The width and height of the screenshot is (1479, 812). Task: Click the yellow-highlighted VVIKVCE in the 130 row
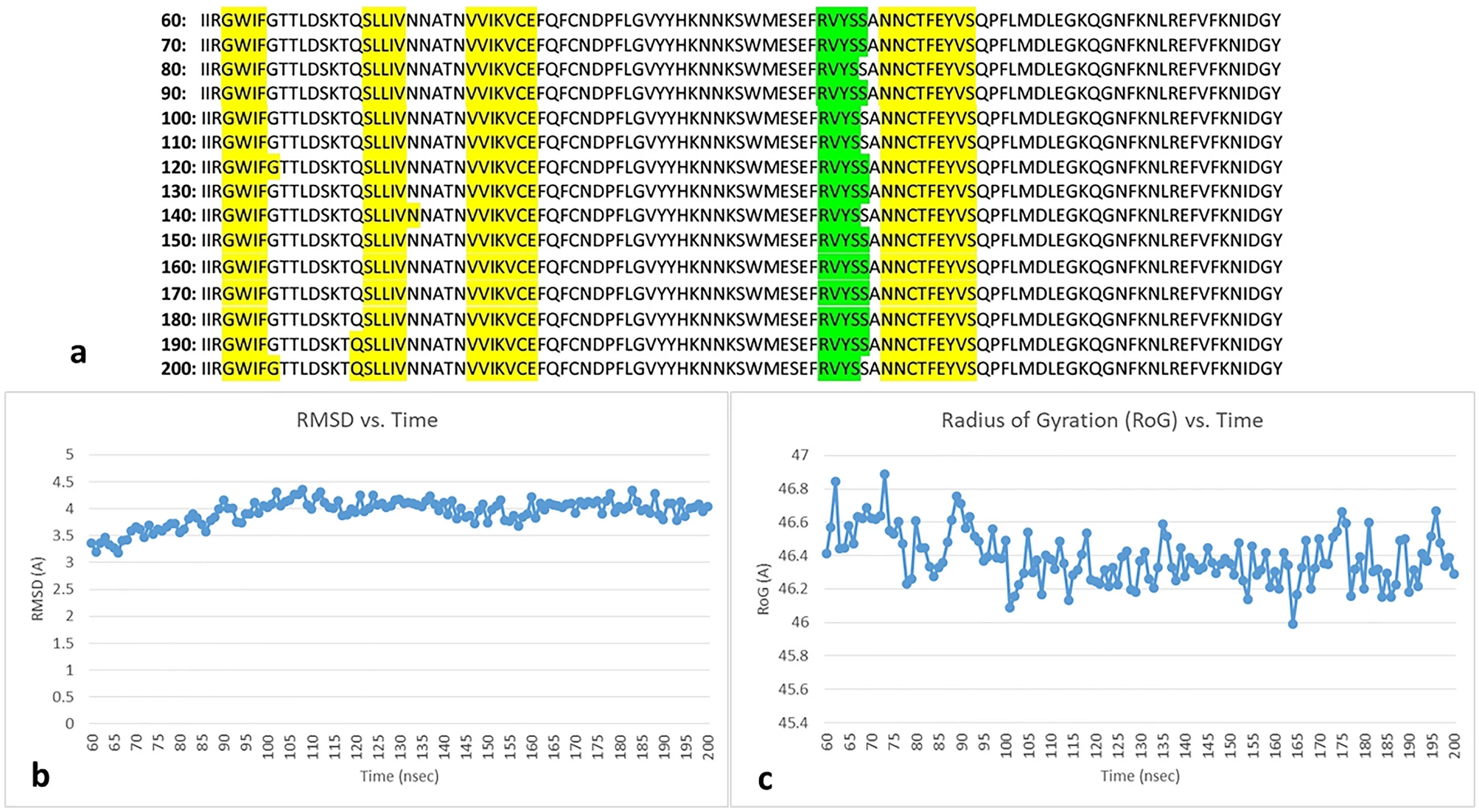[x=501, y=192]
